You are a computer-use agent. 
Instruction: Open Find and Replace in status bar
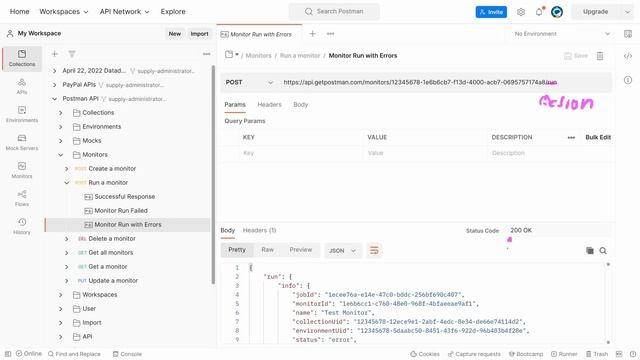[74, 354]
